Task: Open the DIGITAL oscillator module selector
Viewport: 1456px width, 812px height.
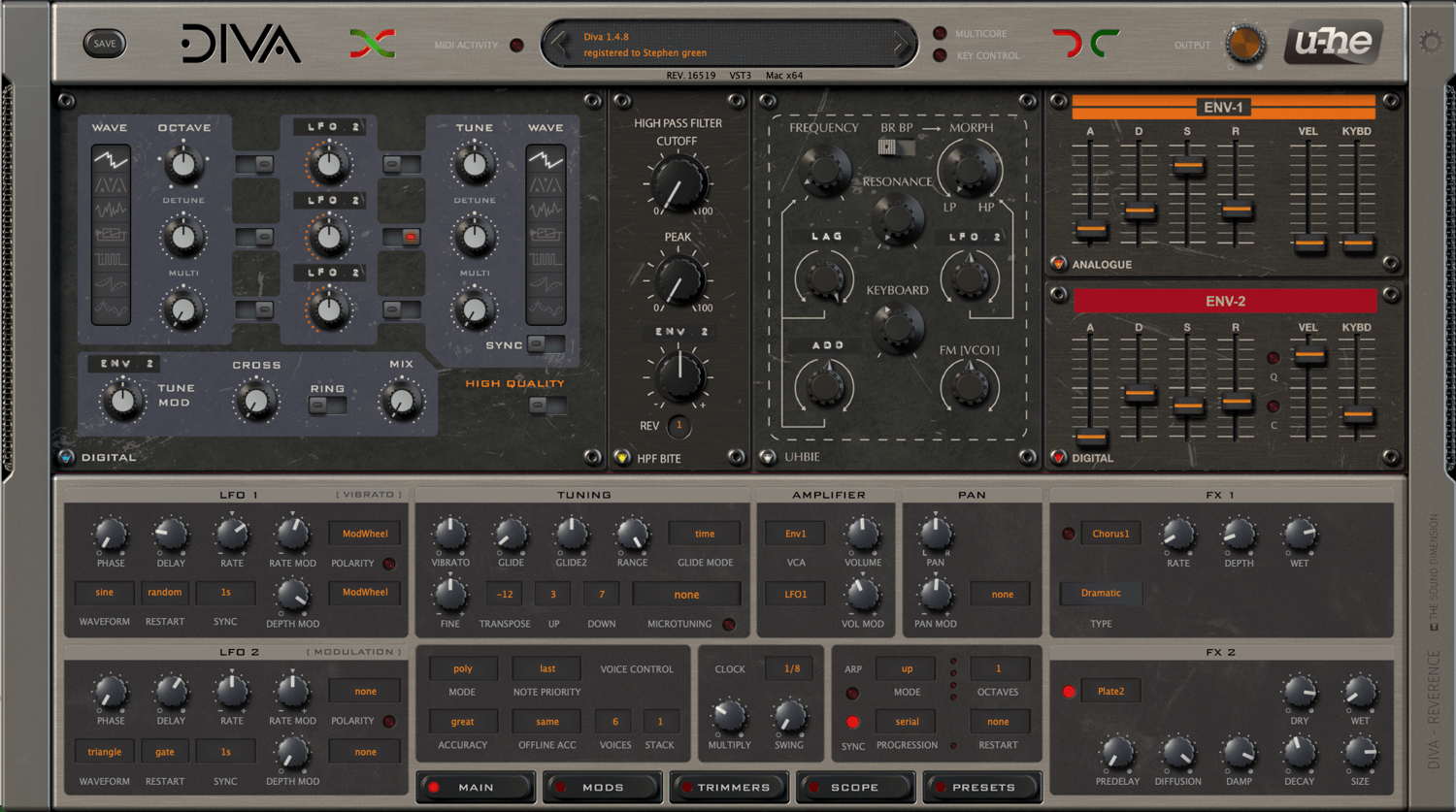Action: pos(66,457)
